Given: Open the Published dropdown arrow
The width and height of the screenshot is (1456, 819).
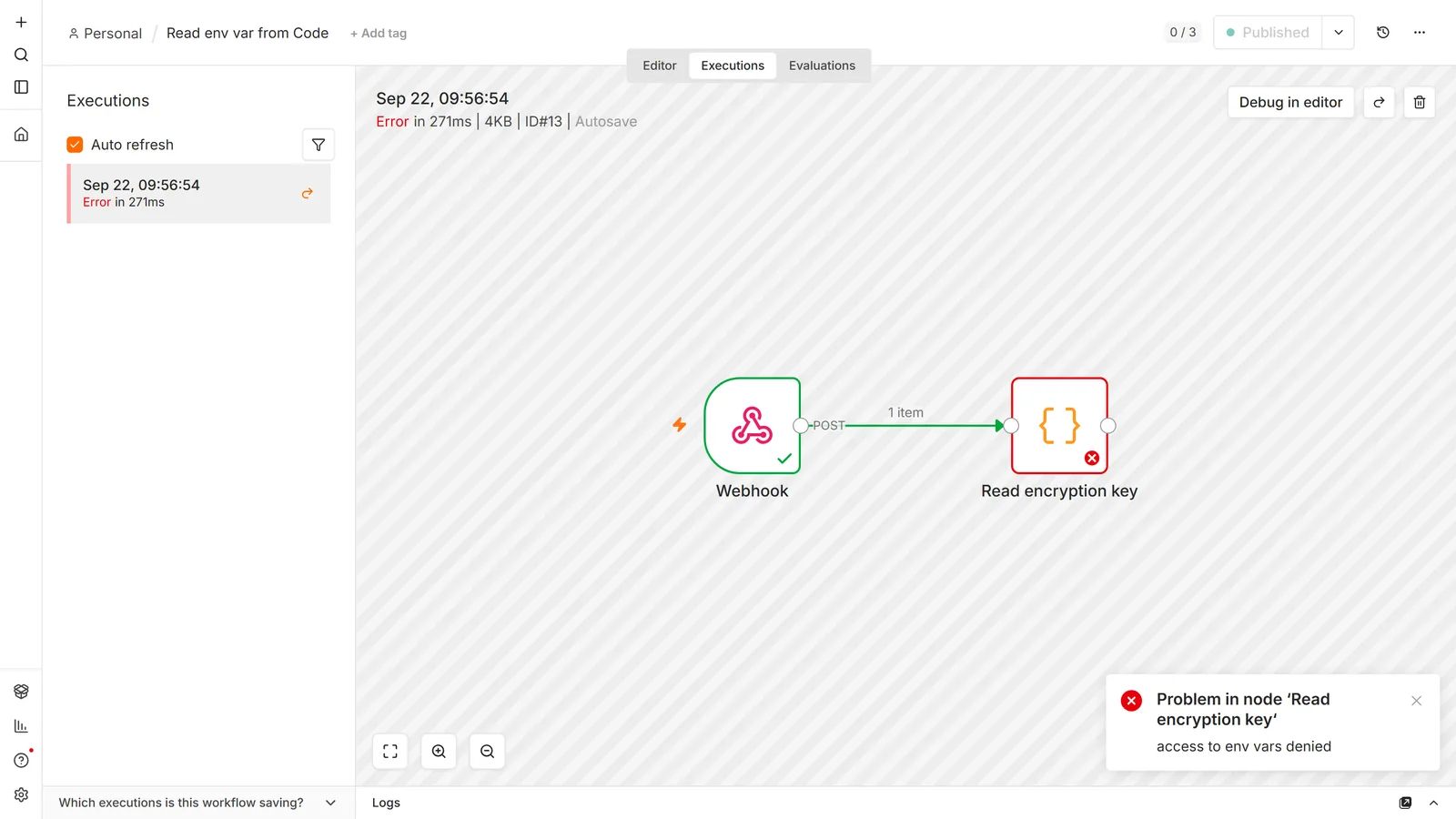Looking at the screenshot, I should click(1338, 33).
